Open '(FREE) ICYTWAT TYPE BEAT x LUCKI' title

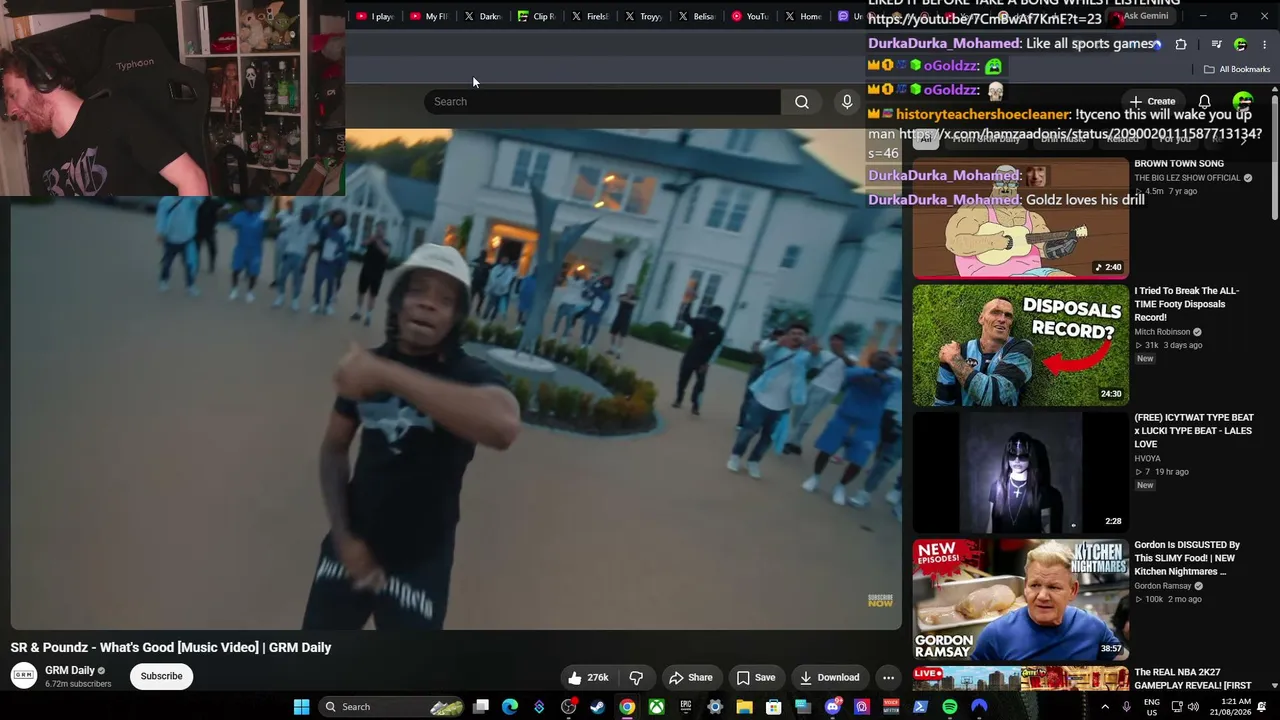(x=1194, y=431)
